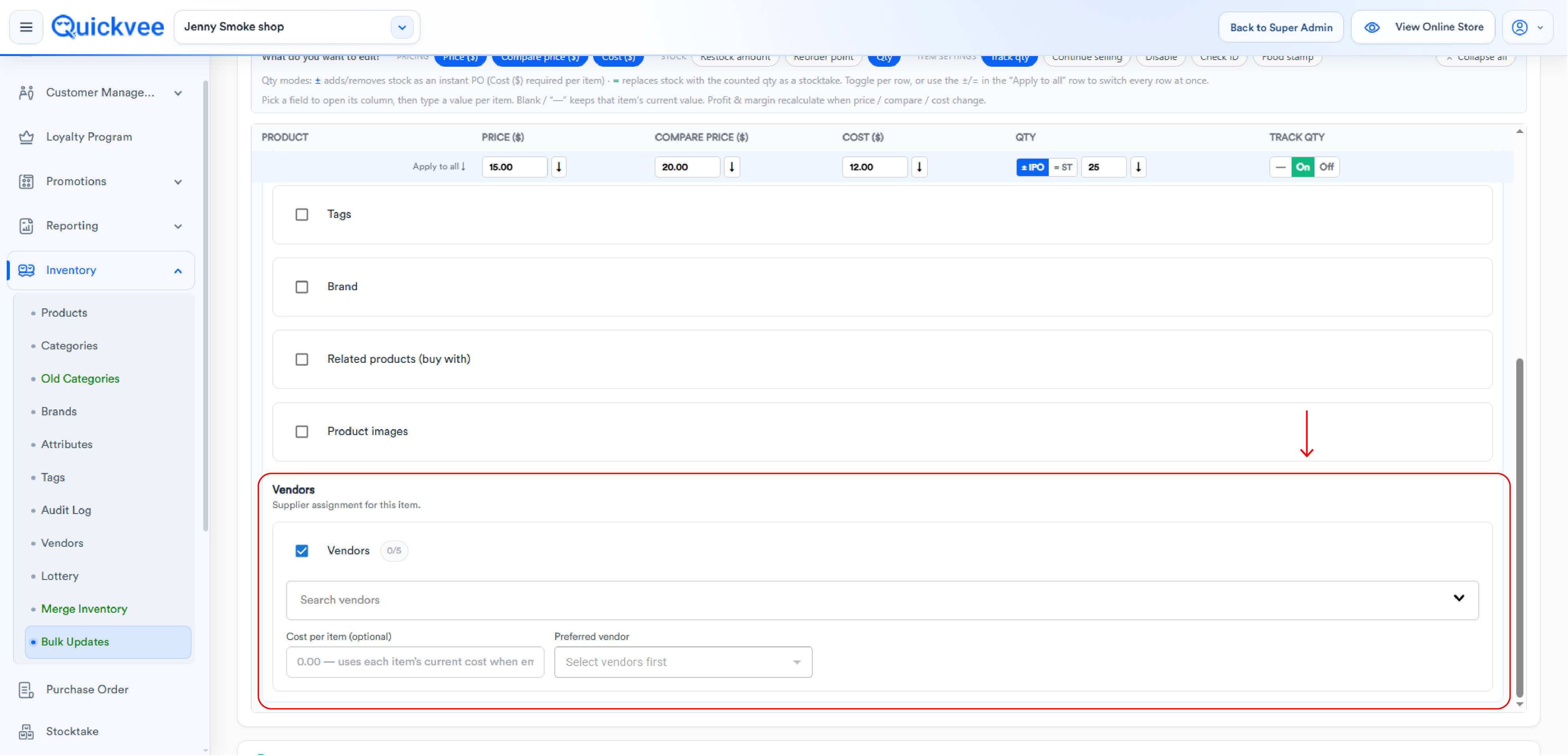Open Purchase Order page
Image resolution: width=1568 pixels, height=756 pixels.
pyautogui.click(x=87, y=690)
